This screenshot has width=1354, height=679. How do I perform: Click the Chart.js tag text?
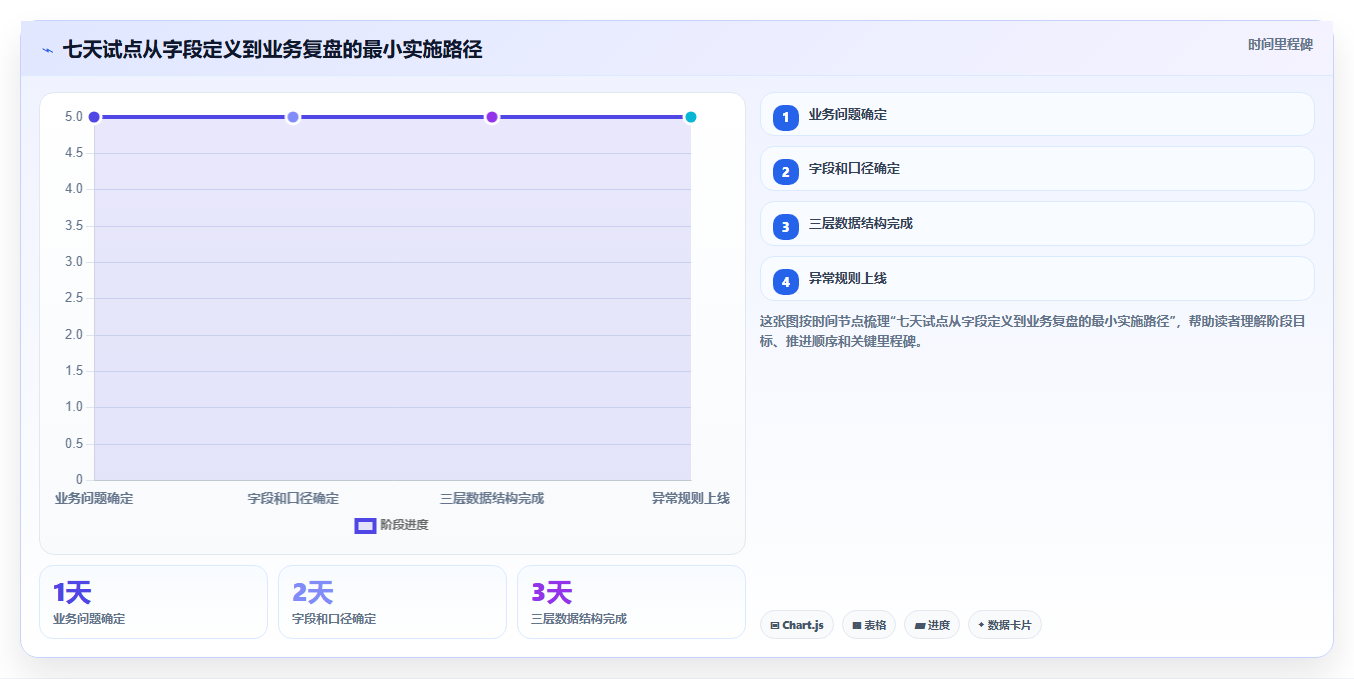click(x=803, y=626)
